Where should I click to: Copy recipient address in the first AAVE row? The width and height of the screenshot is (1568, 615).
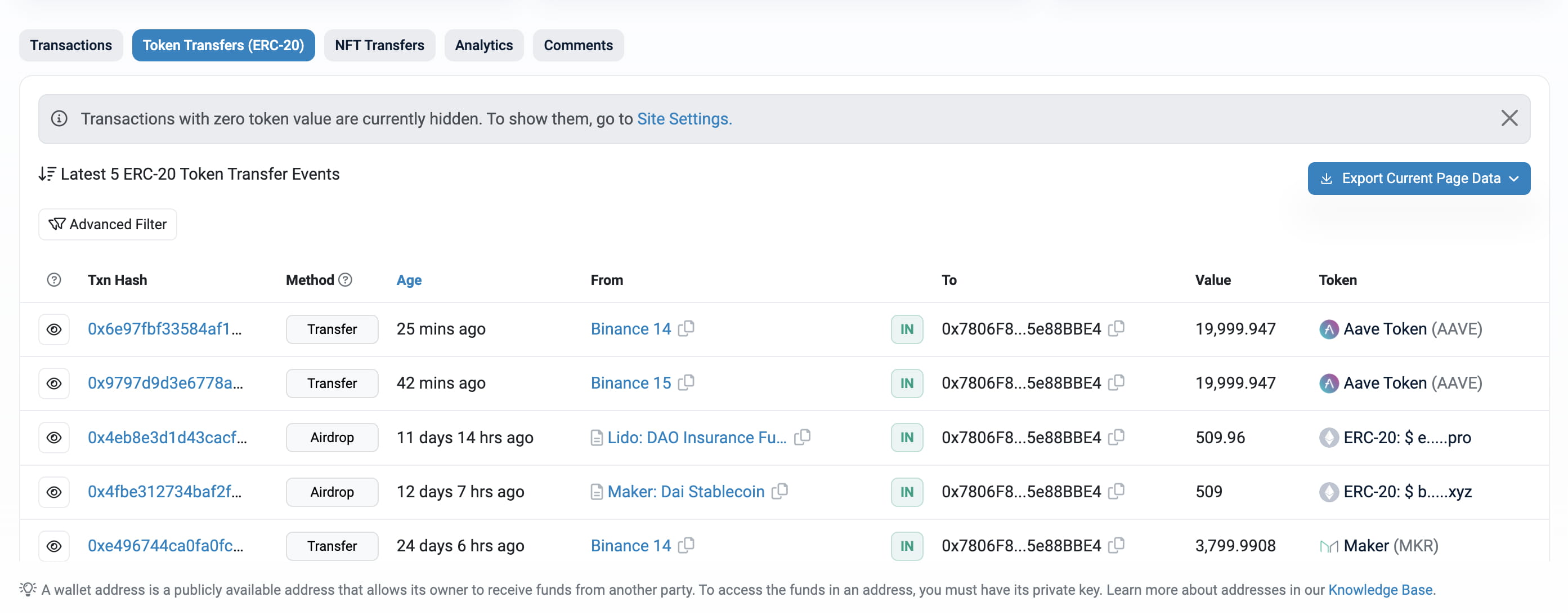pos(1117,328)
